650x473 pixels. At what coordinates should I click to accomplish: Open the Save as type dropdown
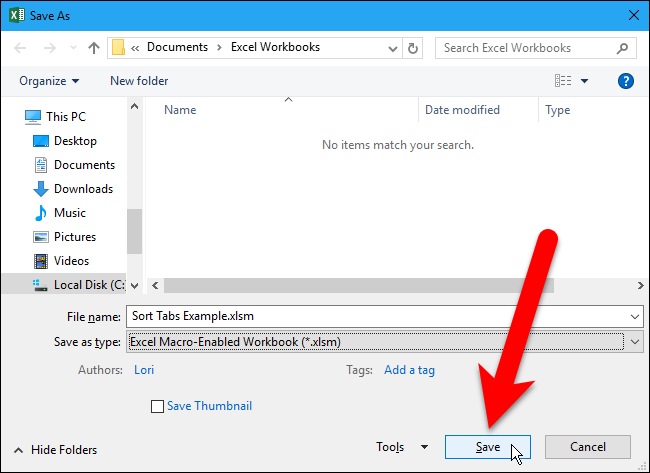point(386,342)
